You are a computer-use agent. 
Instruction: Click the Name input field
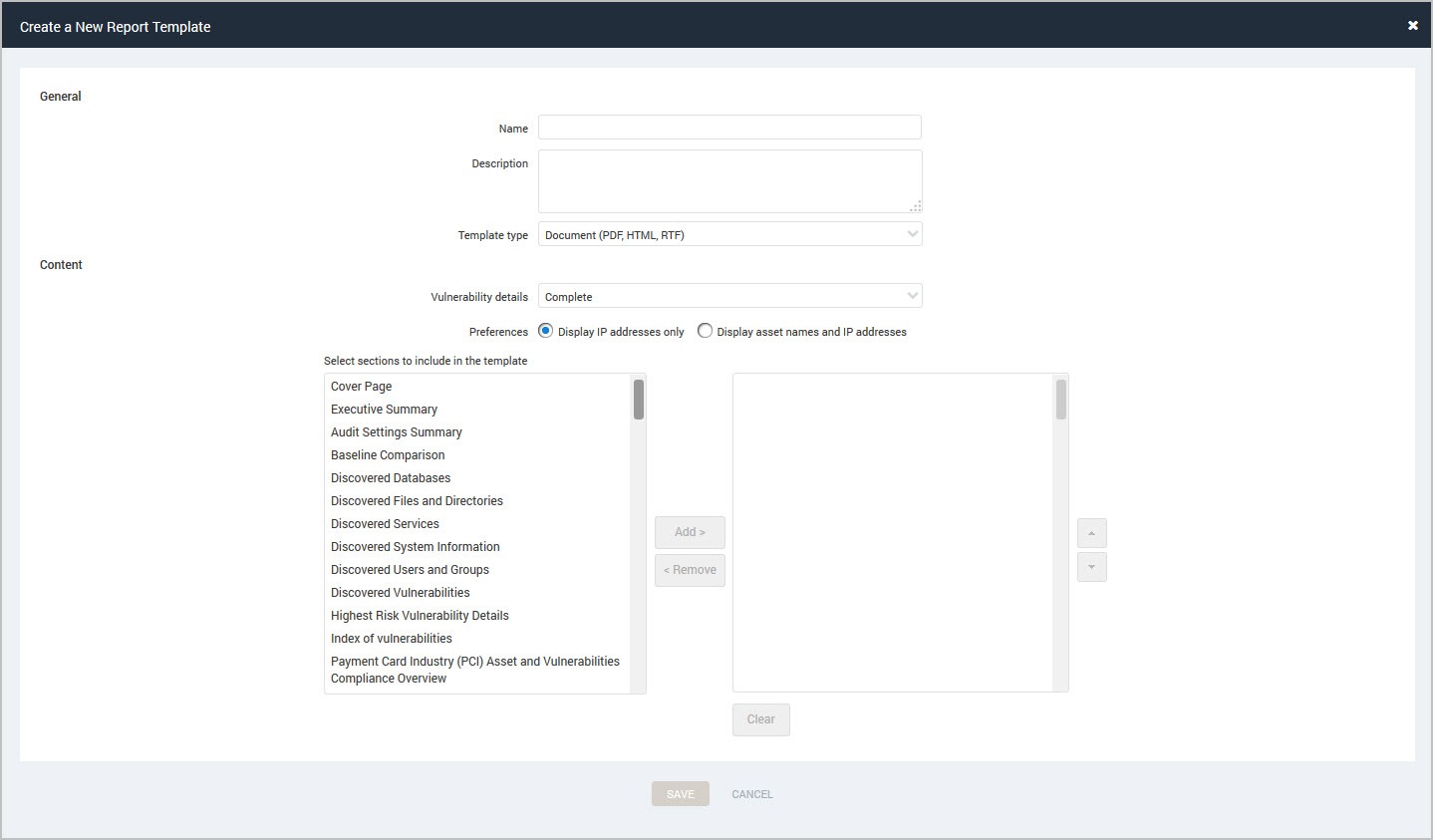(729, 128)
